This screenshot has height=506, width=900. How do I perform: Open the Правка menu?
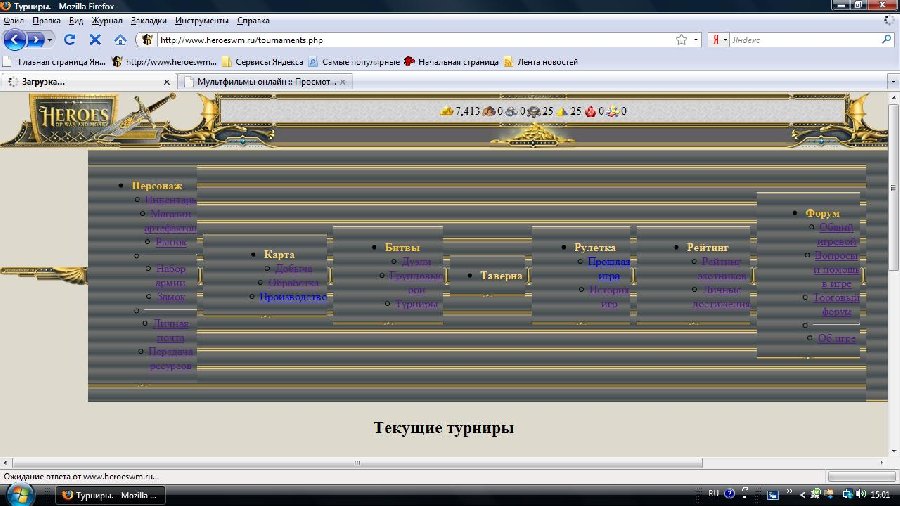point(46,21)
